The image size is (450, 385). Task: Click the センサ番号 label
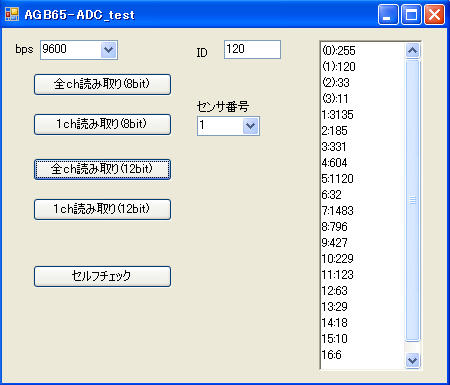point(223,107)
